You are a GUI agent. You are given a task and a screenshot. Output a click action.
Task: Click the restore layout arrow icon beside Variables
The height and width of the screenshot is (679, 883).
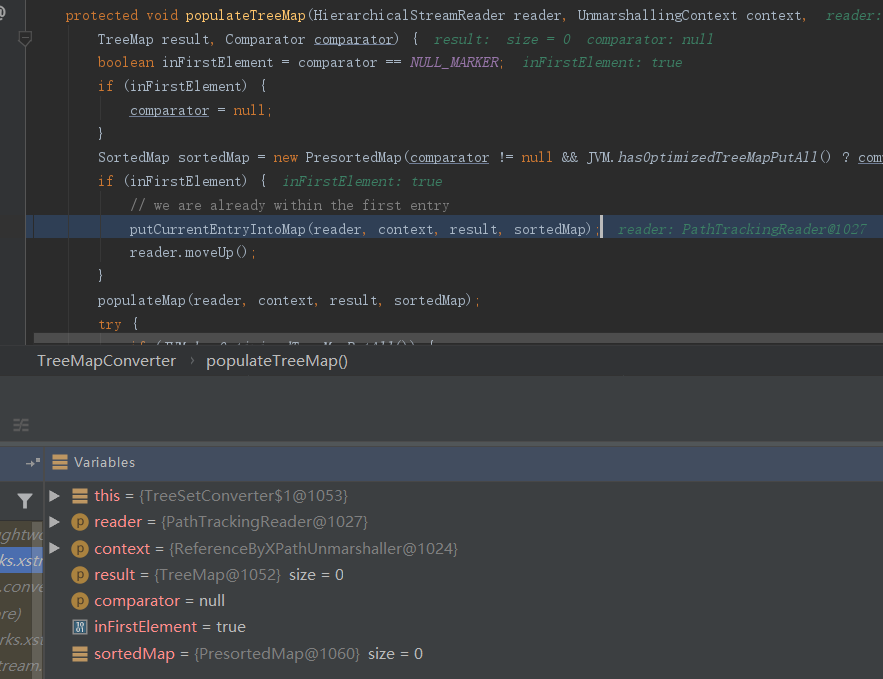coord(33,462)
